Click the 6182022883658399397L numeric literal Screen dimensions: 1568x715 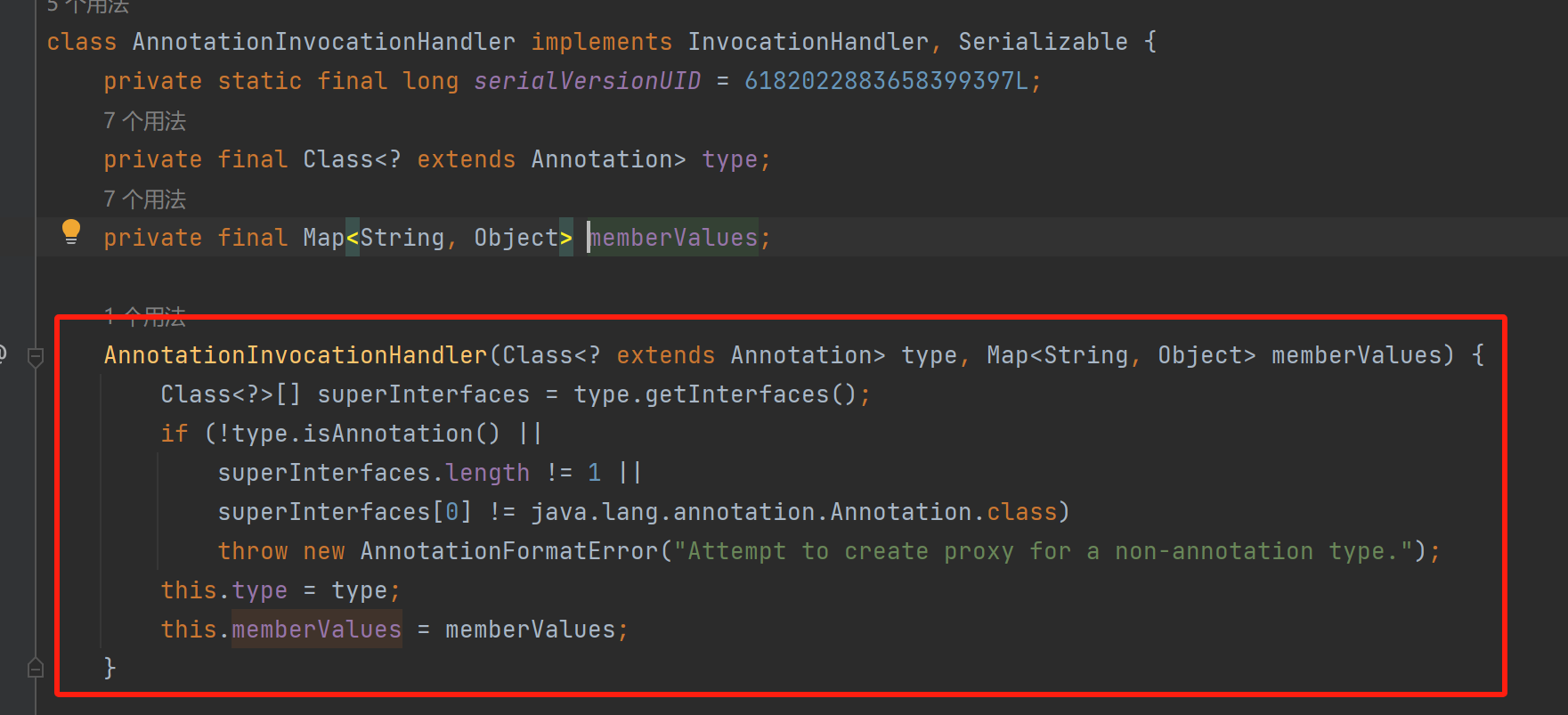(886, 81)
